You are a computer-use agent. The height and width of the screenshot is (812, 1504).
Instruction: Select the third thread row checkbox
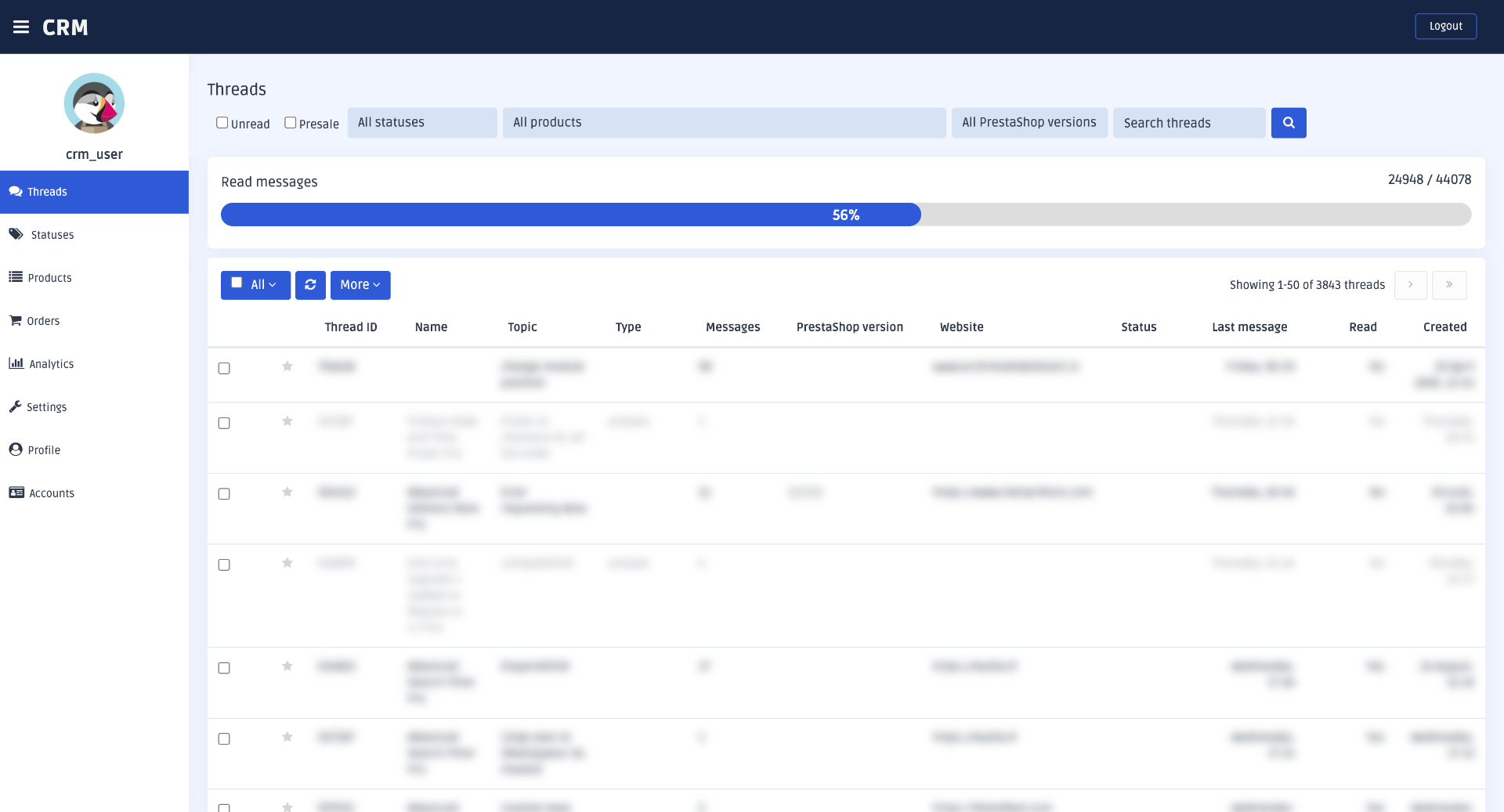(224, 493)
